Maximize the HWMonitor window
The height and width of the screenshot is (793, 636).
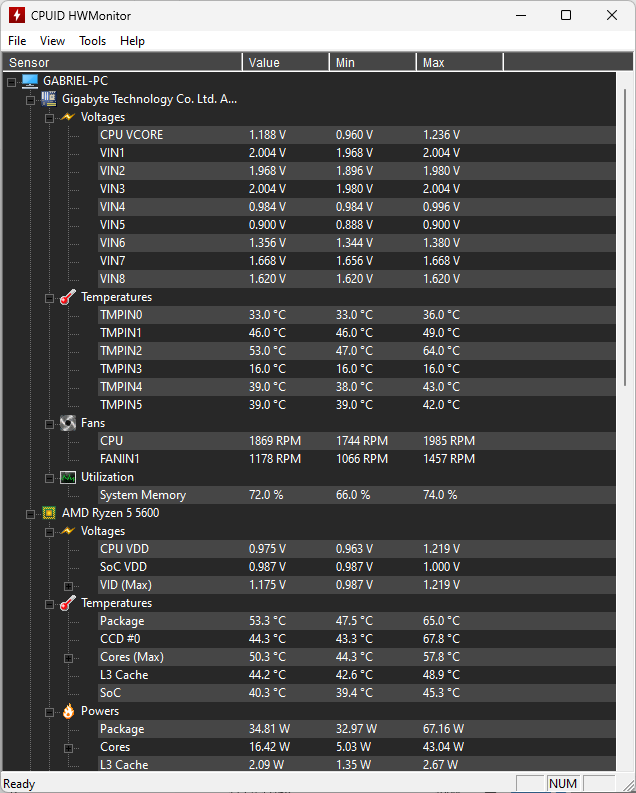coord(566,15)
